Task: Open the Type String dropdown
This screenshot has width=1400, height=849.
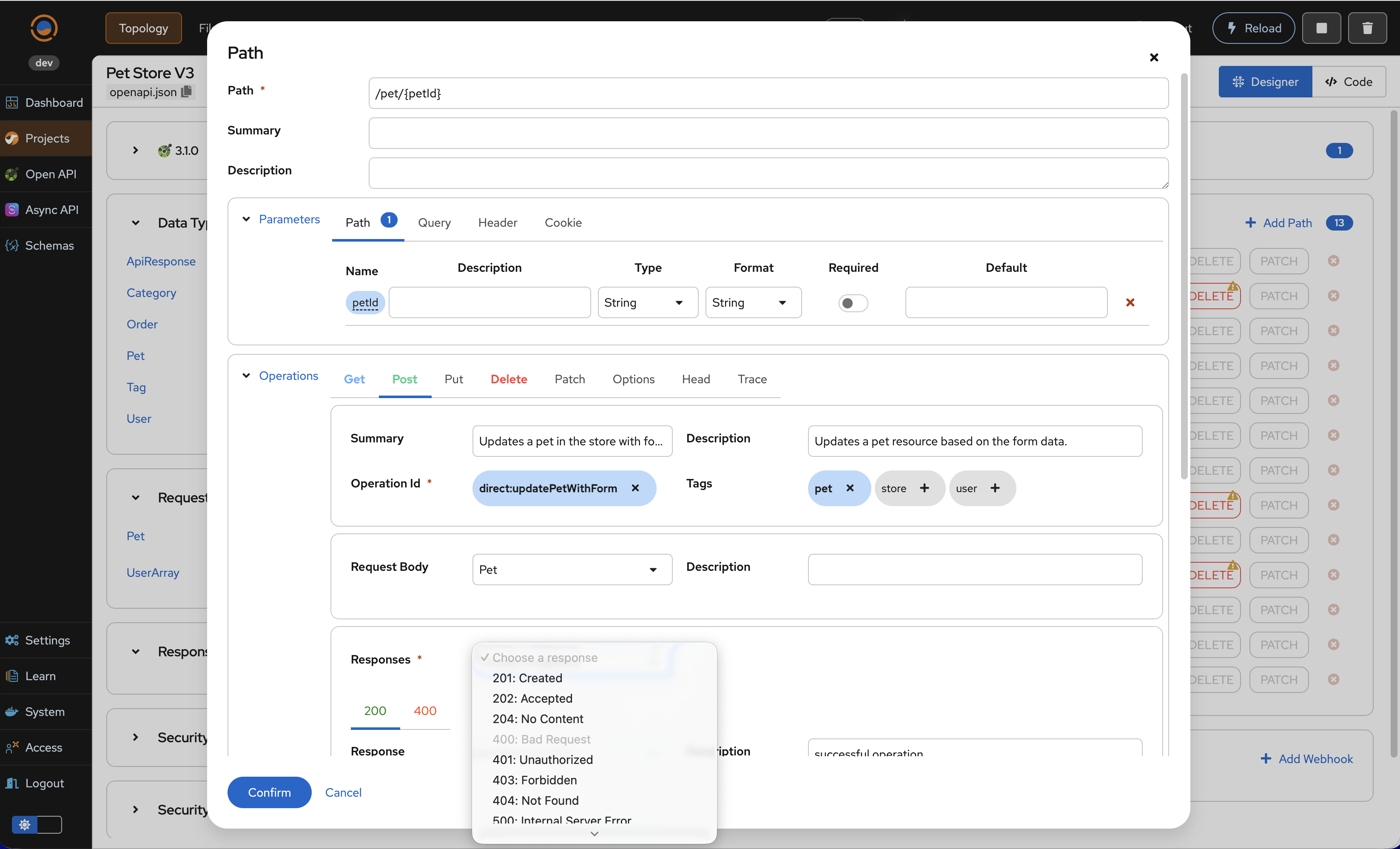Action: [x=647, y=302]
